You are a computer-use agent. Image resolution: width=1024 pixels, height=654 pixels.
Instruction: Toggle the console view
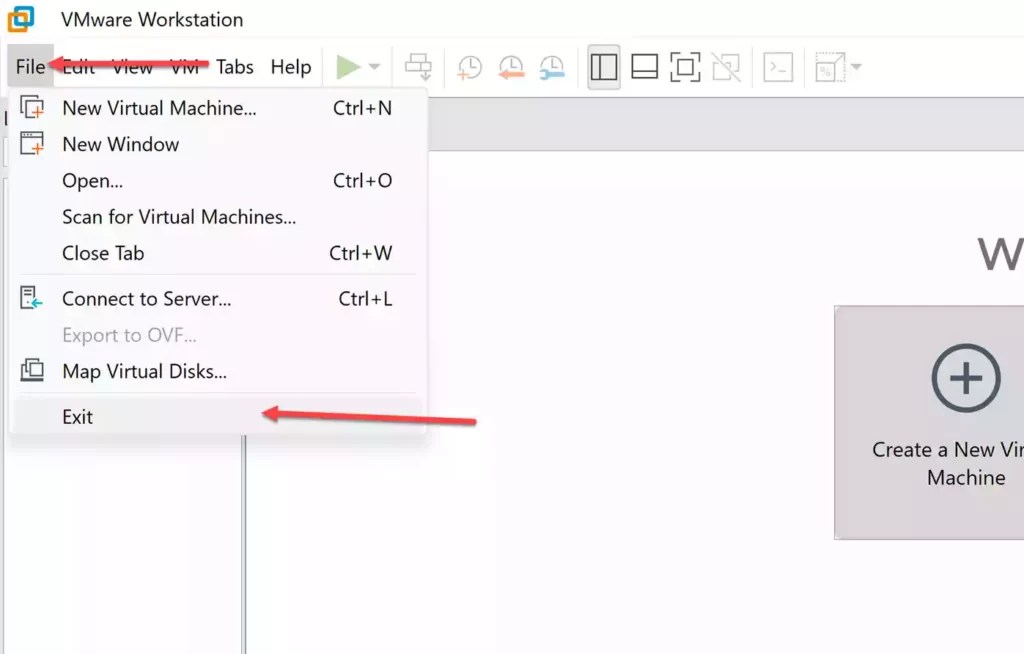pos(777,66)
